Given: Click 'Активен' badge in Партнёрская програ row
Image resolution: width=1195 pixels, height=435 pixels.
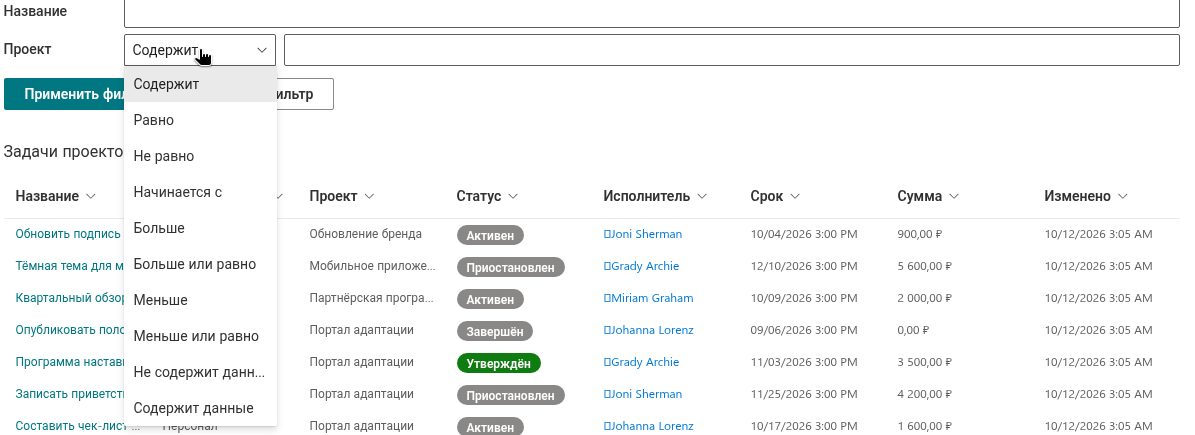Looking at the screenshot, I should click(490, 299).
